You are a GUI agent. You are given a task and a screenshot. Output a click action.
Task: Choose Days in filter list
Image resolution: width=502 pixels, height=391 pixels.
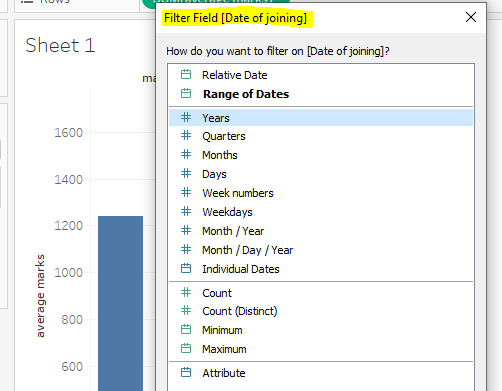[x=321, y=174]
